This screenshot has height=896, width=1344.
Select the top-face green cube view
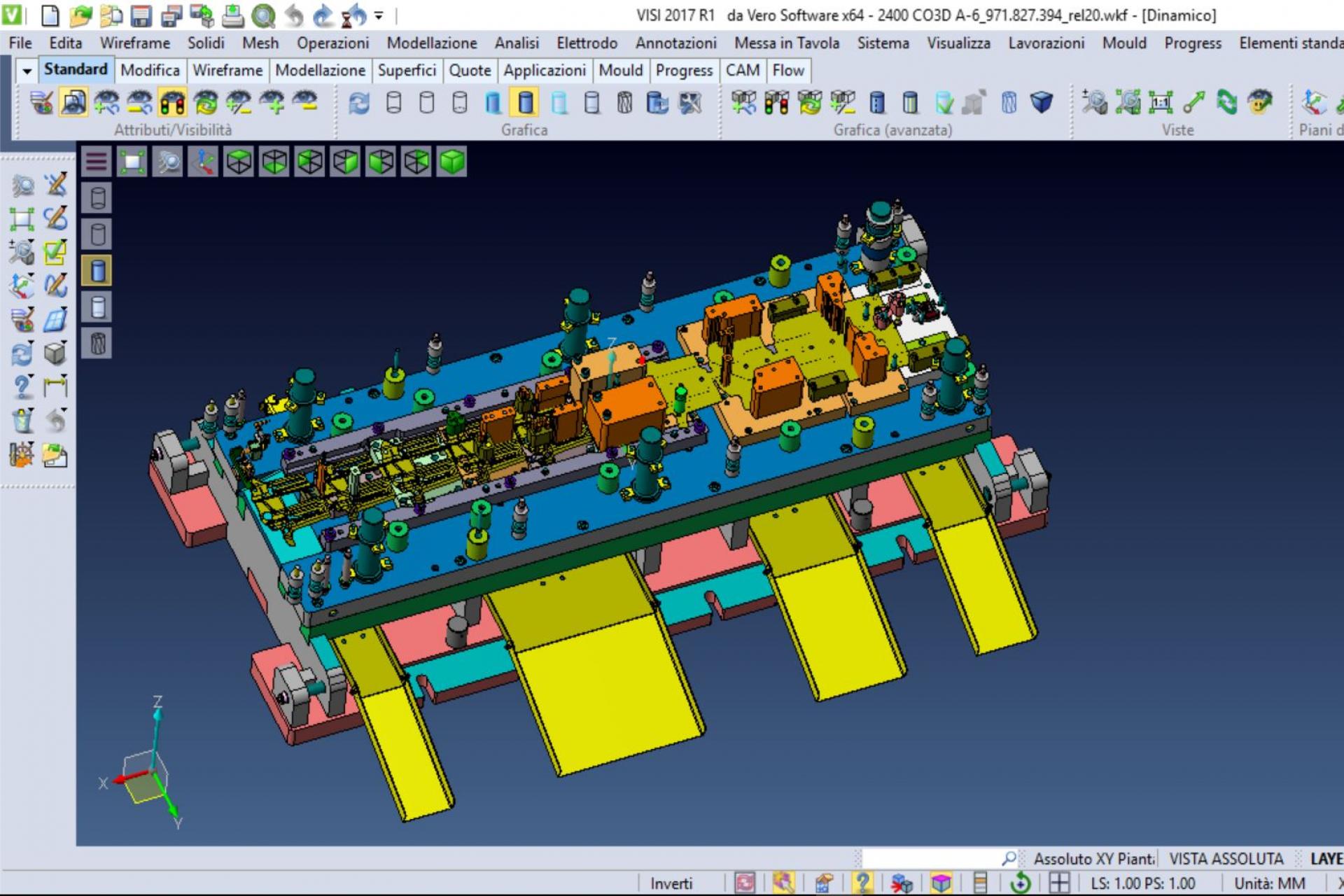pos(239,162)
